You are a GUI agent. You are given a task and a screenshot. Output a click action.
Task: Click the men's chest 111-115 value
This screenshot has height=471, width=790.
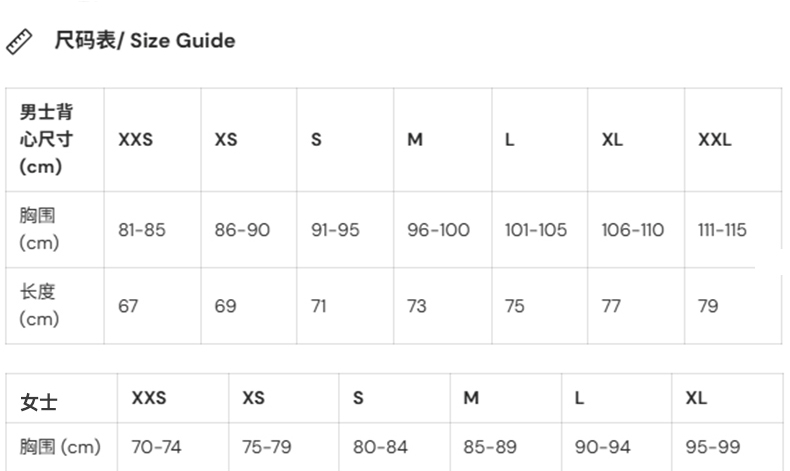click(x=722, y=230)
